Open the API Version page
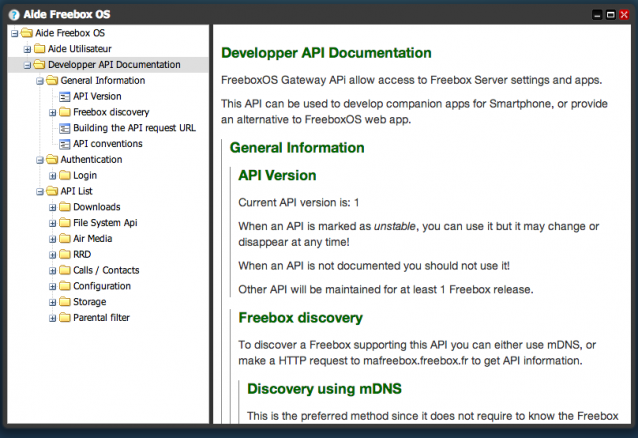This screenshot has height=438, width=638. tap(97, 96)
